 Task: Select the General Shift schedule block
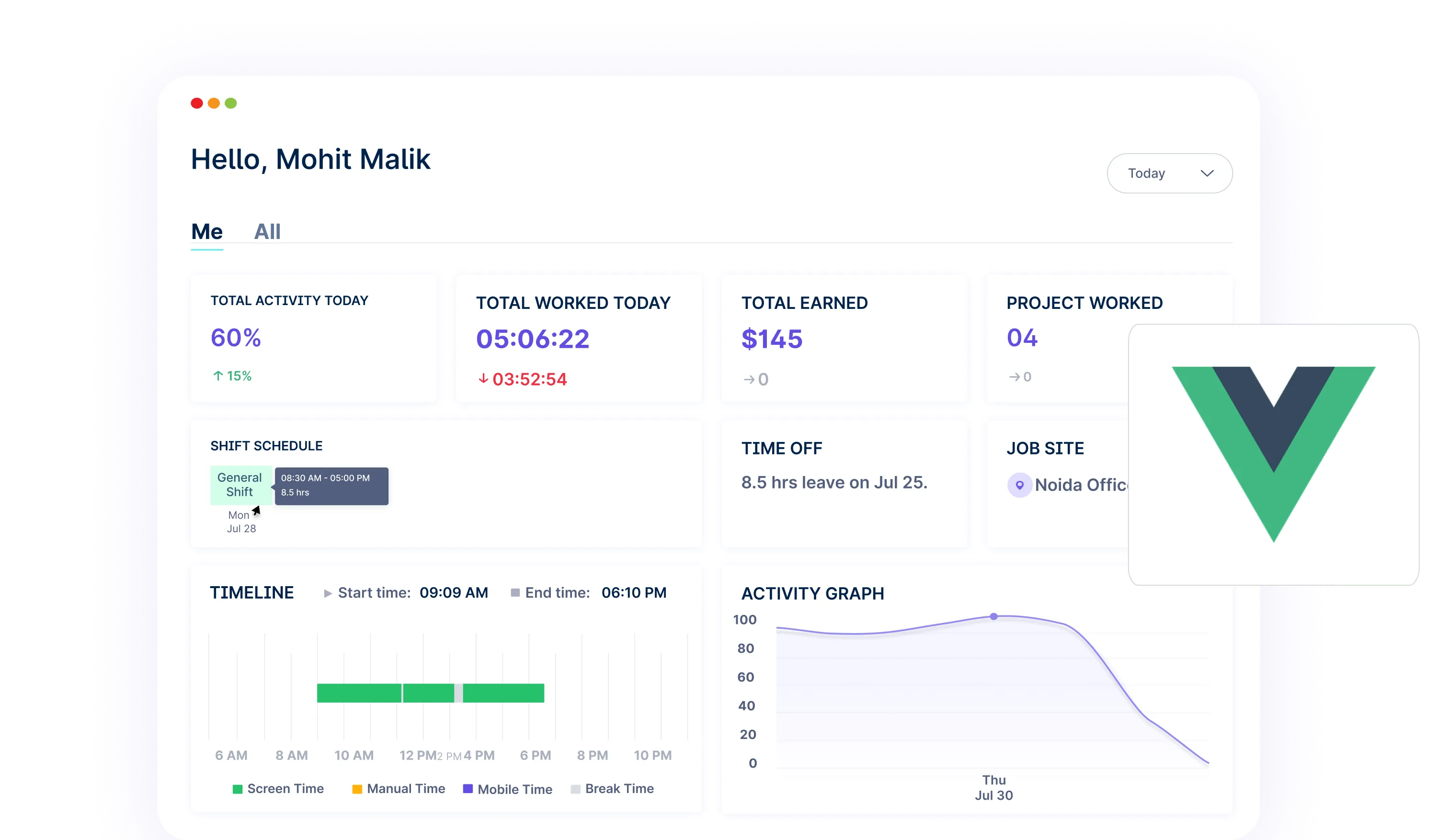click(240, 485)
